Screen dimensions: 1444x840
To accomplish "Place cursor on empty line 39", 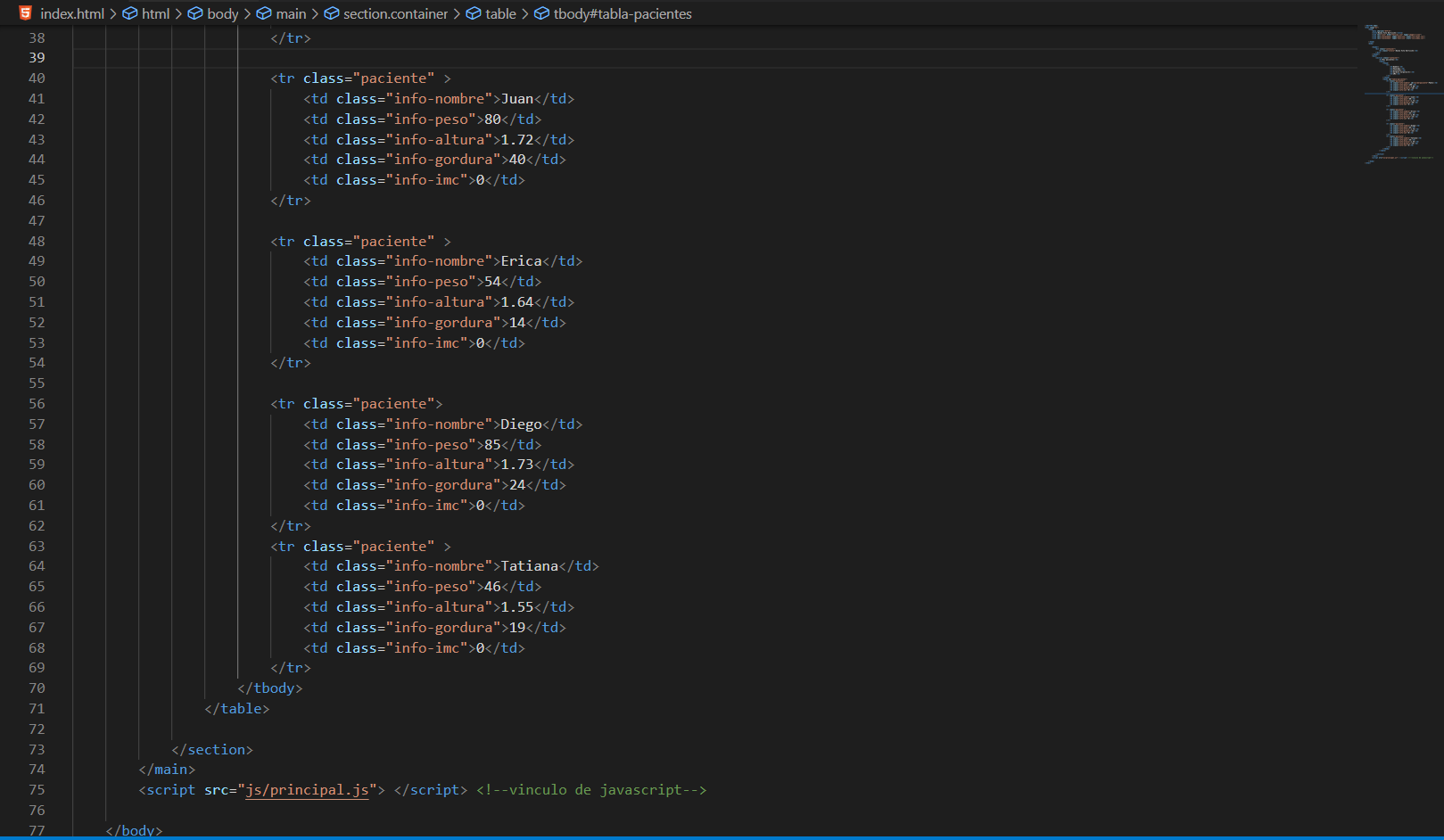I will click(x=714, y=58).
